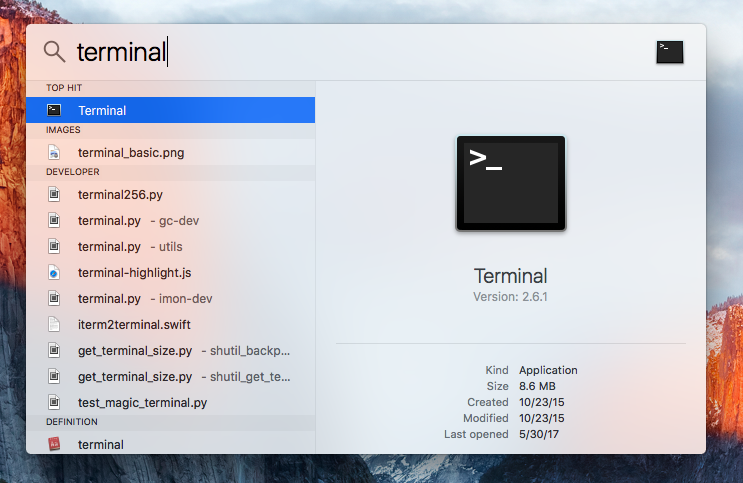This screenshot has width=743, height=483.
Task: Open test_magic_terminal.py result
Action: point(171,403)
